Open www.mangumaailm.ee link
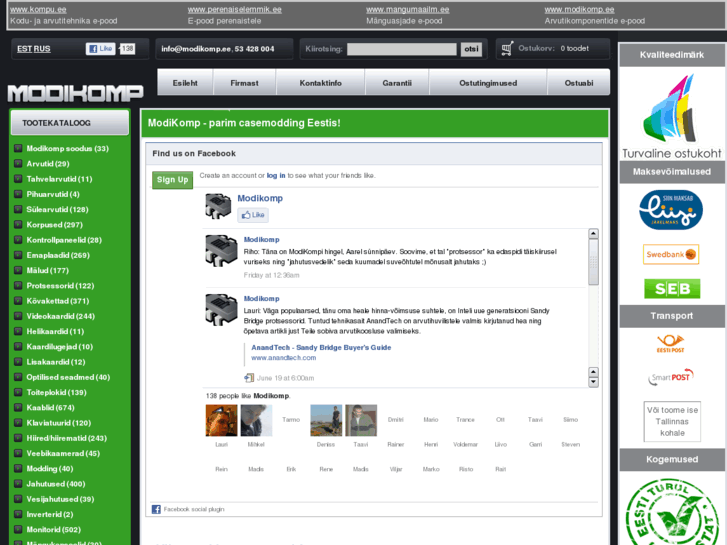This screenshot has width=727, height=545. [x=408, y=9]
